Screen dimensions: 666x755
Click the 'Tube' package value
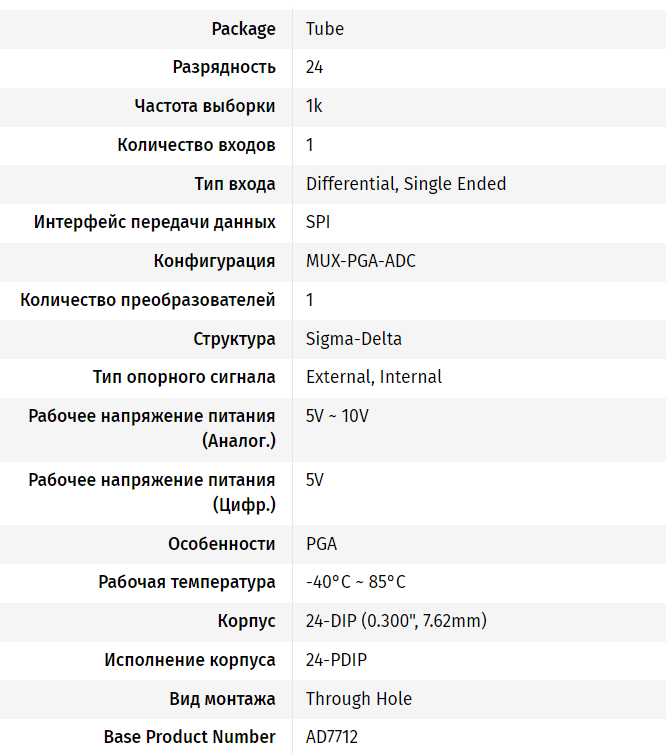coord(325,29)
